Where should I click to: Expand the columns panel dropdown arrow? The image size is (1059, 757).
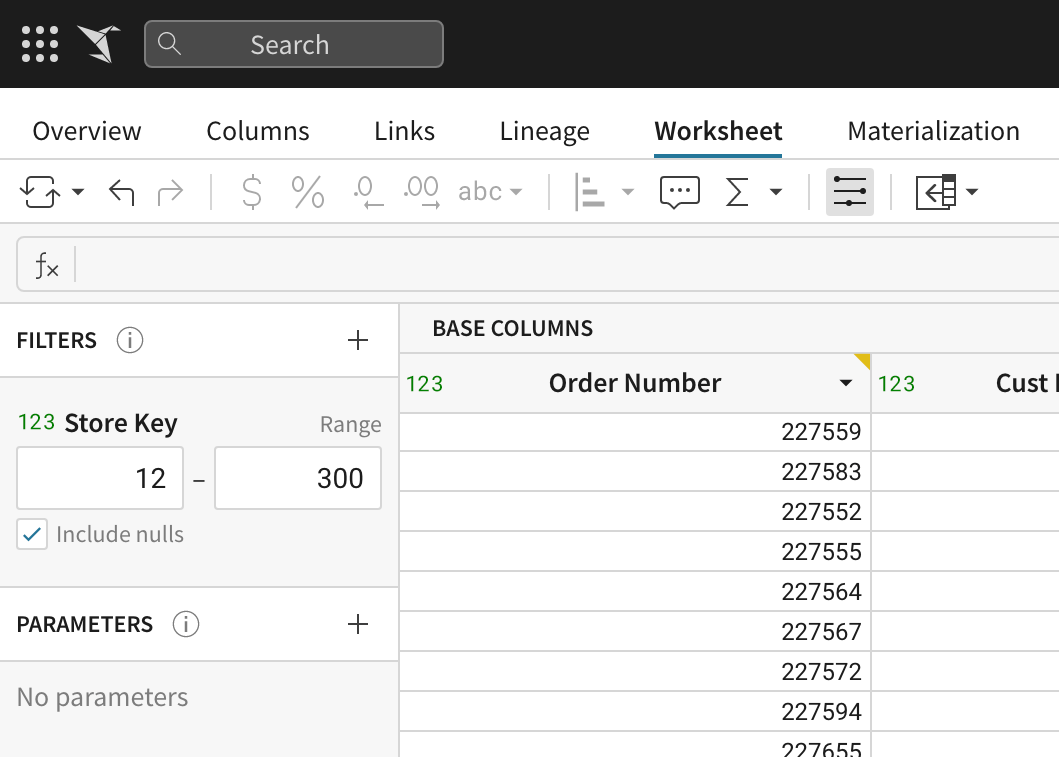(972, 192)
